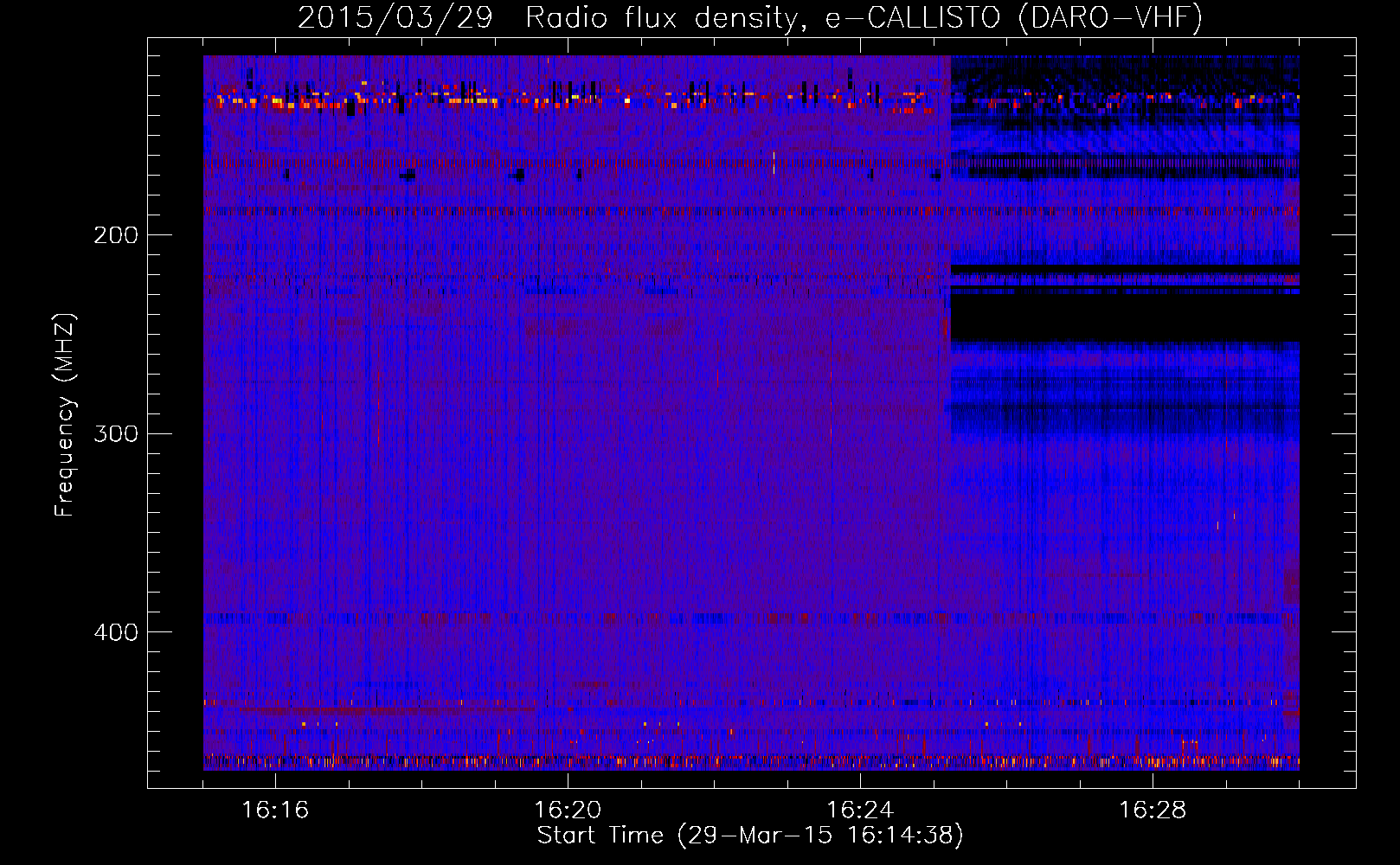1400x865 pixels.
Task: Click the 16:20 time tick label
Action: pyautogui.click(x=568, y=811)
